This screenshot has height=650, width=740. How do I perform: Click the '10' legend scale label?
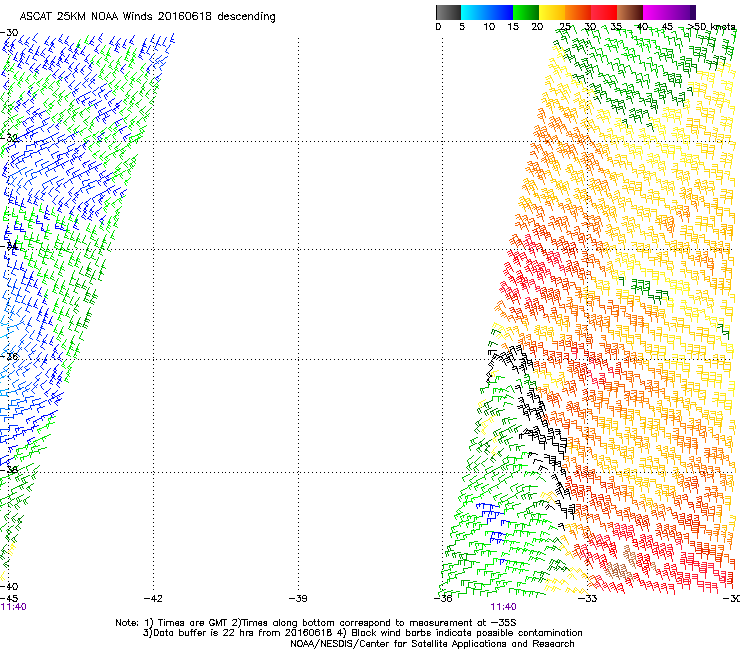489,27
